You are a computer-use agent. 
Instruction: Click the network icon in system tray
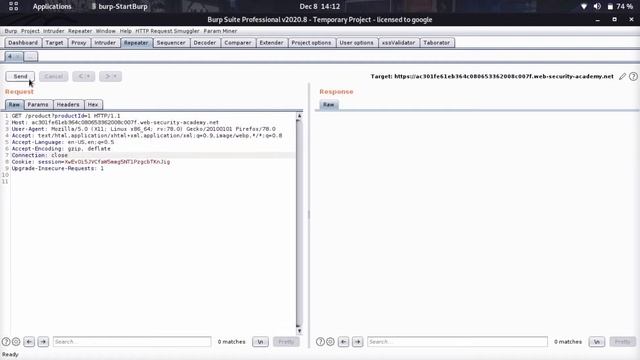(x=584, y=7)
